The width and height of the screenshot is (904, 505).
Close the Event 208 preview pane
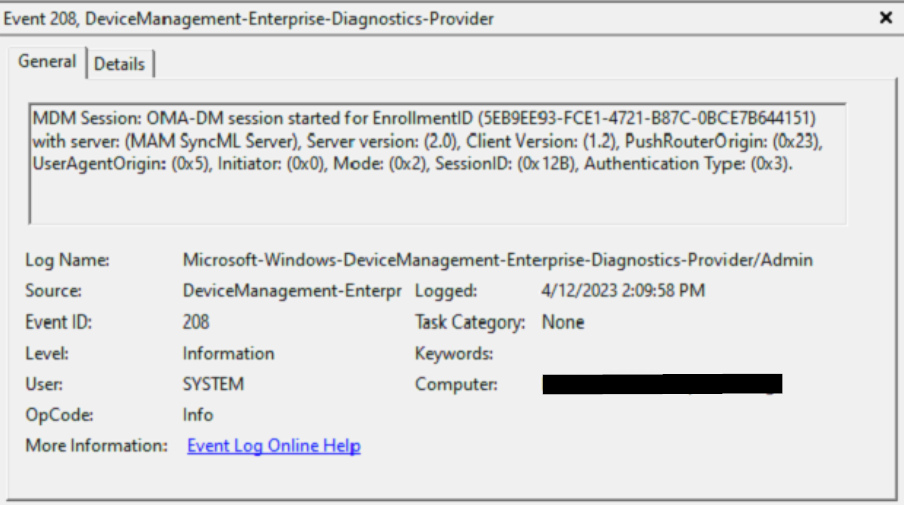coord(885,18)
